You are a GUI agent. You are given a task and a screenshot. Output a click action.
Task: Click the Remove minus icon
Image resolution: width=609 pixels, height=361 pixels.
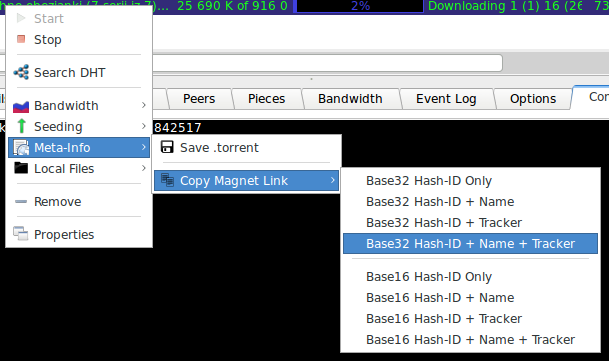(21, 201)
